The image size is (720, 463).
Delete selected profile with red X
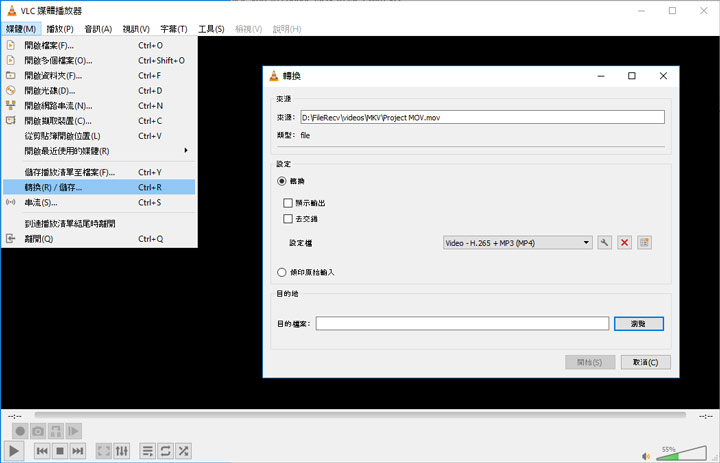[x=624, y=243]
